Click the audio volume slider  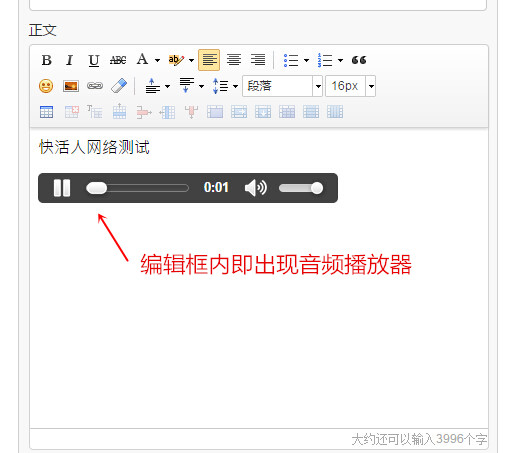(301, 188)
